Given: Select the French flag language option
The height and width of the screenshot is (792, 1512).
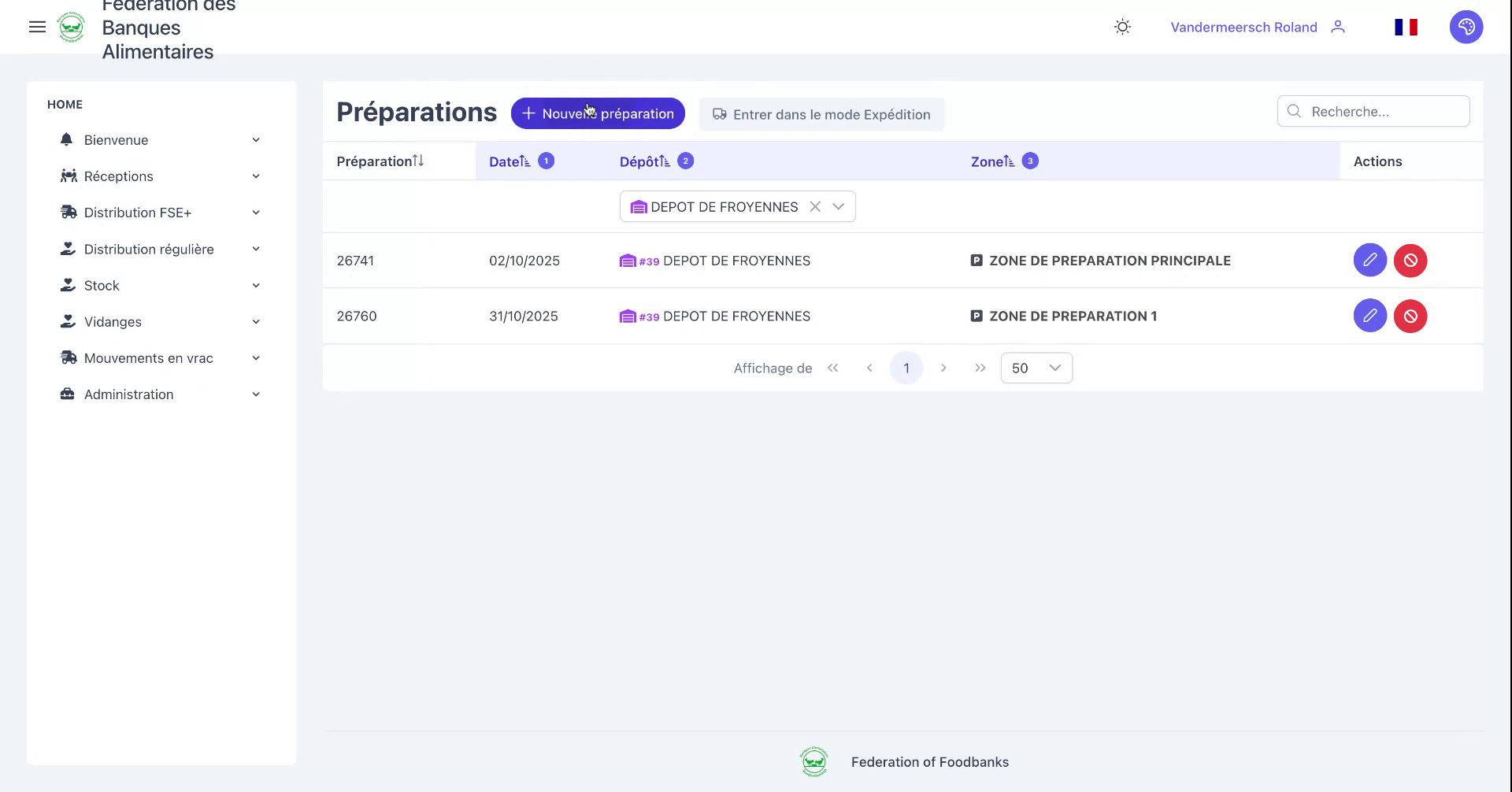Looking at the screenshot, I should (1406, 26).
